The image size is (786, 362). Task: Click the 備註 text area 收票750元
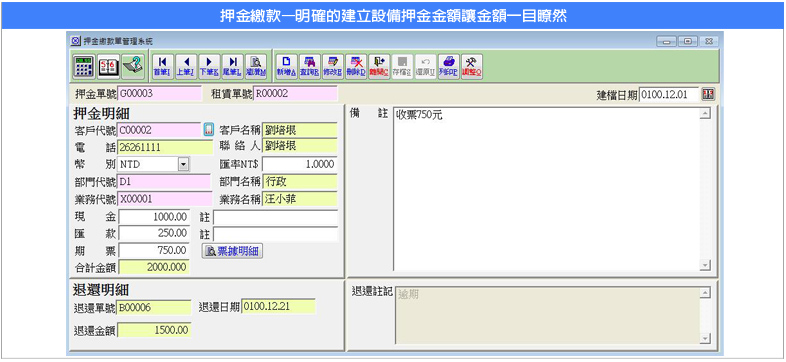546,190
